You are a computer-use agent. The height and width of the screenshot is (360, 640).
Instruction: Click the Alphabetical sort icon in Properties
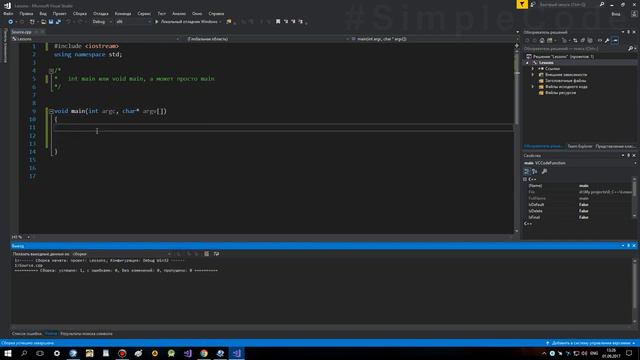[x=534, y=171]
